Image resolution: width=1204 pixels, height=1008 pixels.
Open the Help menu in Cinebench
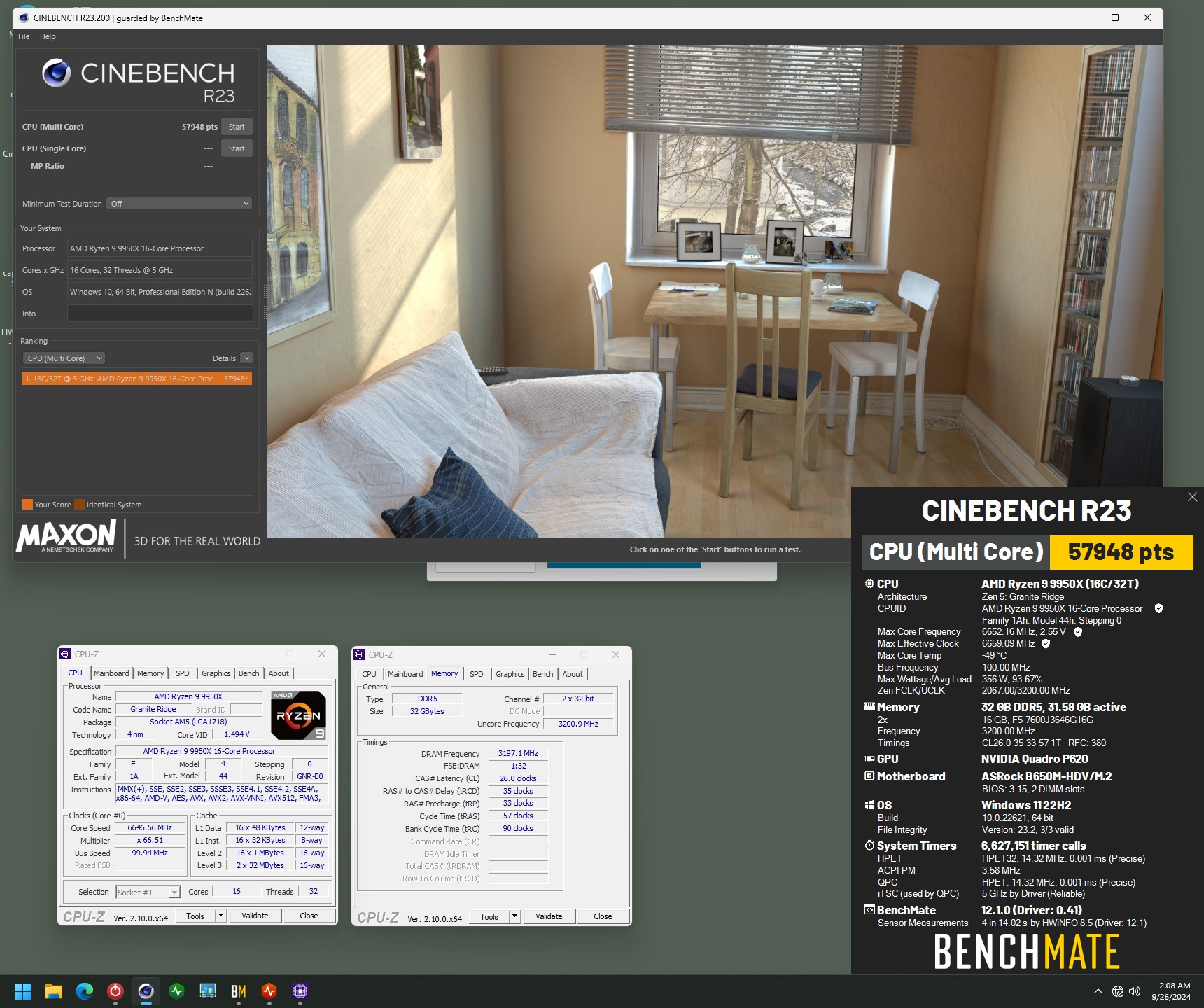click(48, 36)
